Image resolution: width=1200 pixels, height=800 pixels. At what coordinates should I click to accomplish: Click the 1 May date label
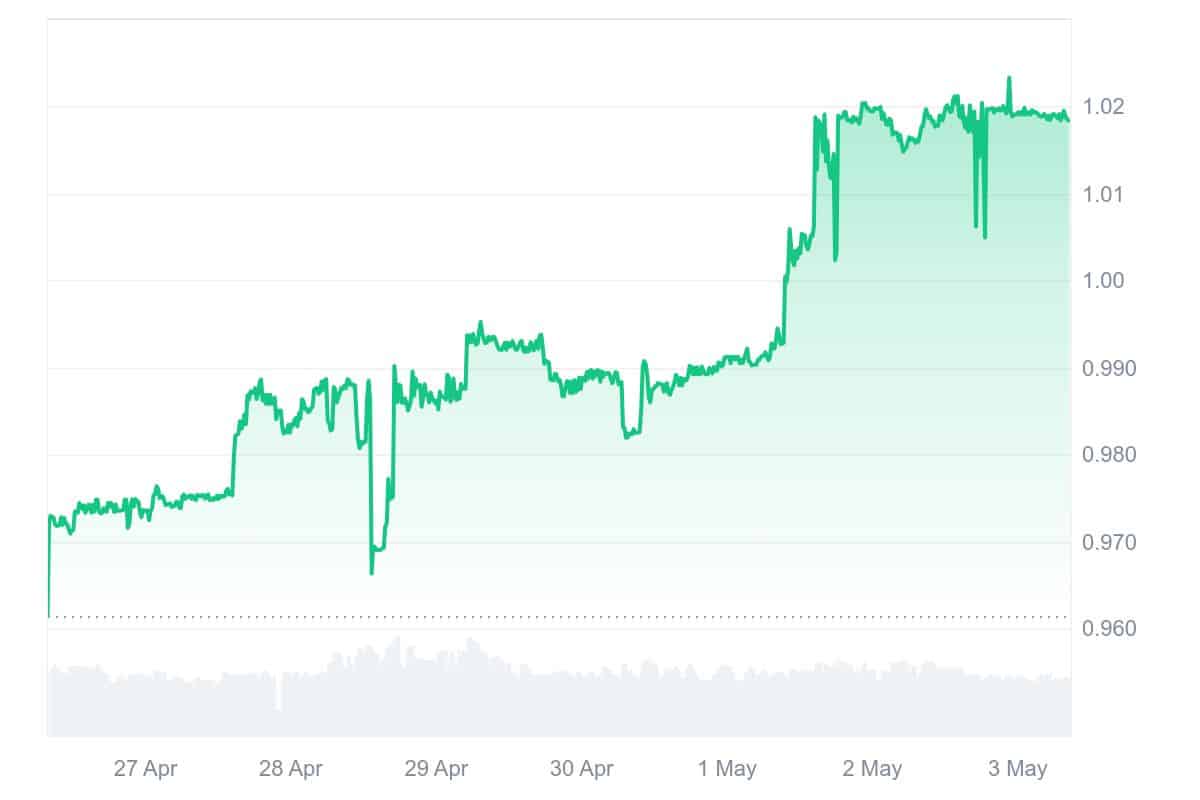click(727, 769)
